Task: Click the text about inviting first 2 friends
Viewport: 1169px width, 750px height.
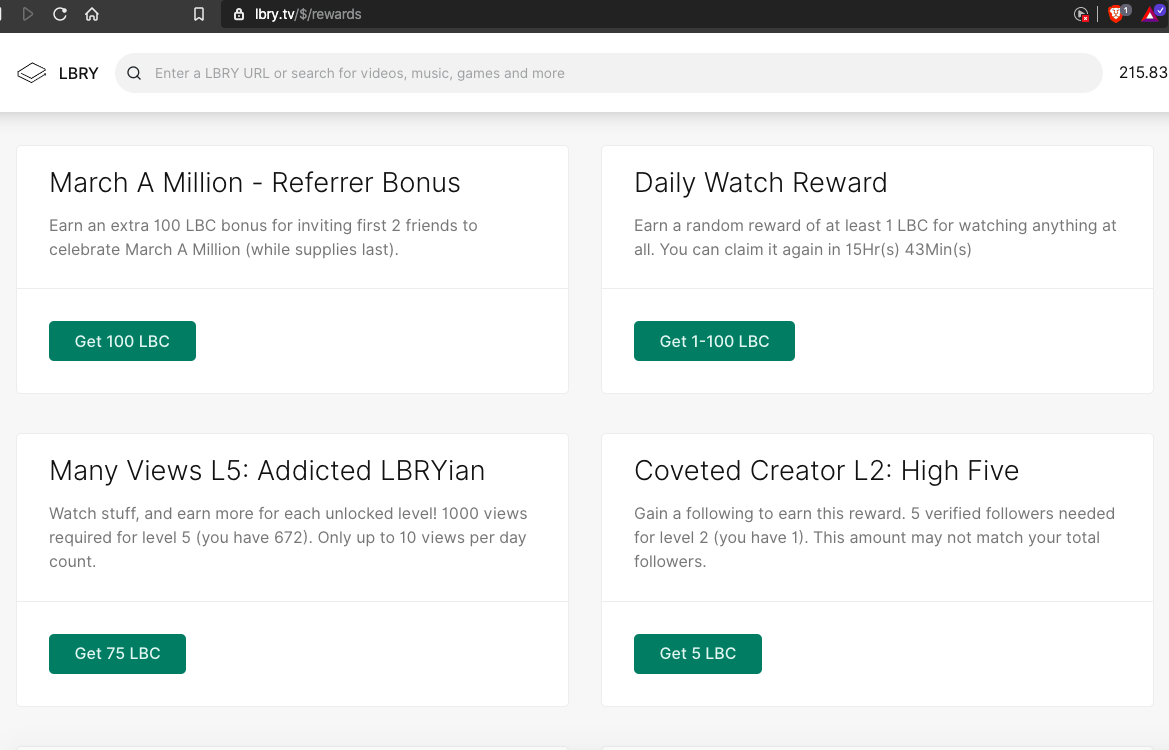Action: [x=263, y=237]
